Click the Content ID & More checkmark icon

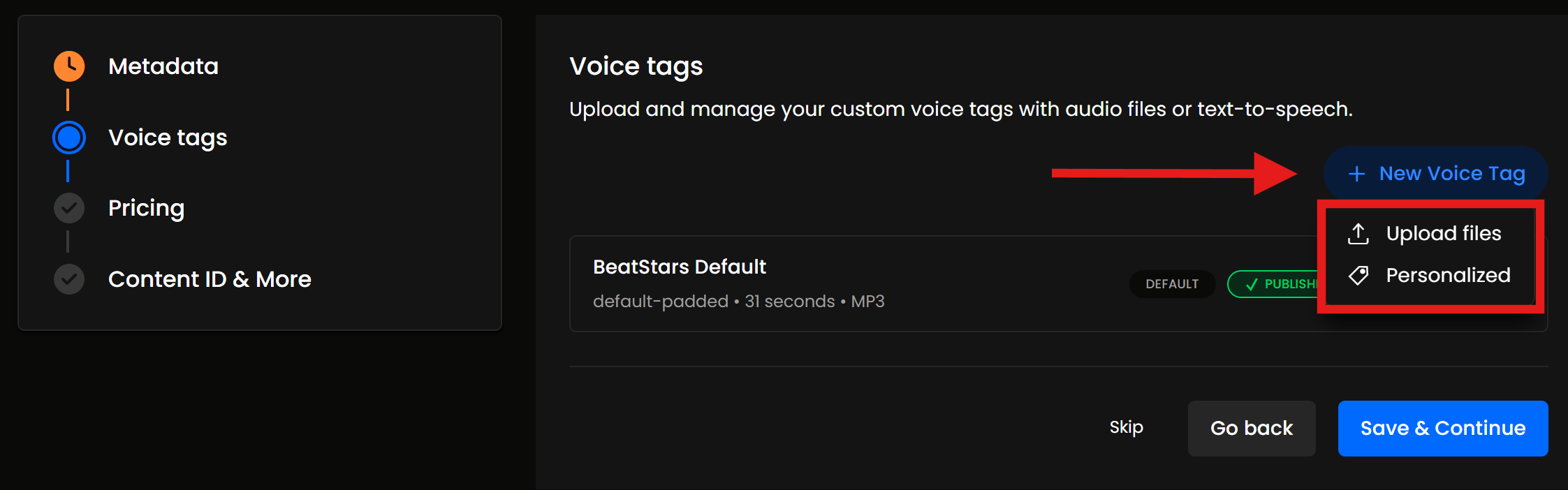pos(69,279)
